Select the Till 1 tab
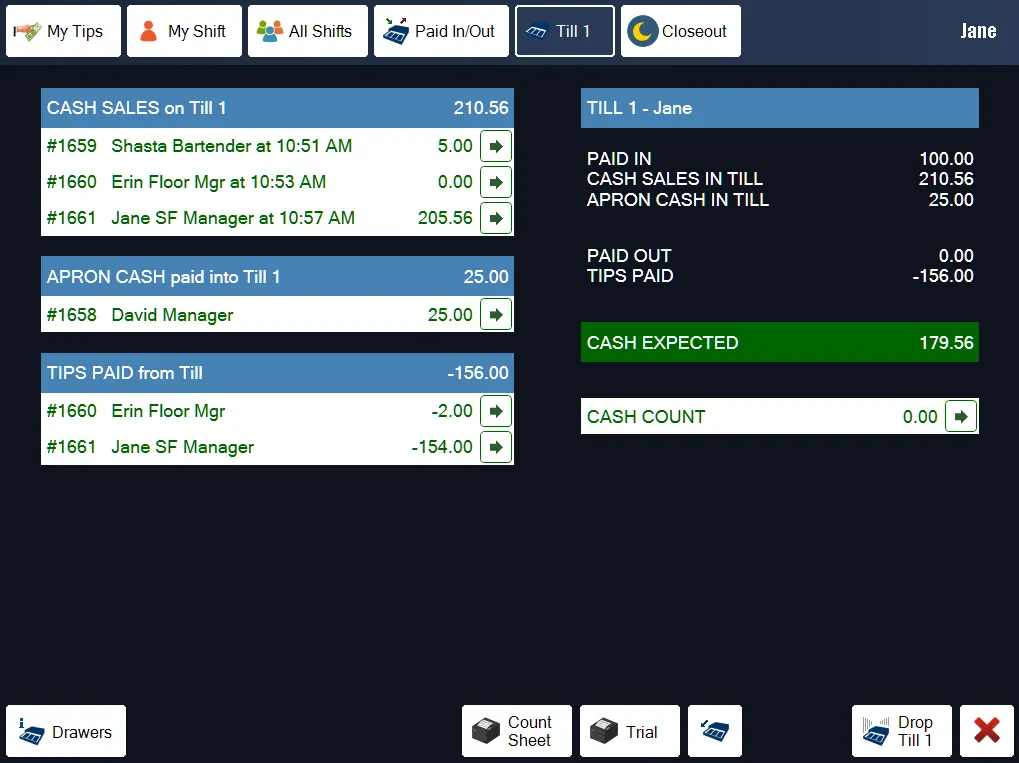This screenshot has width=1019, height=763. (565, 31)
